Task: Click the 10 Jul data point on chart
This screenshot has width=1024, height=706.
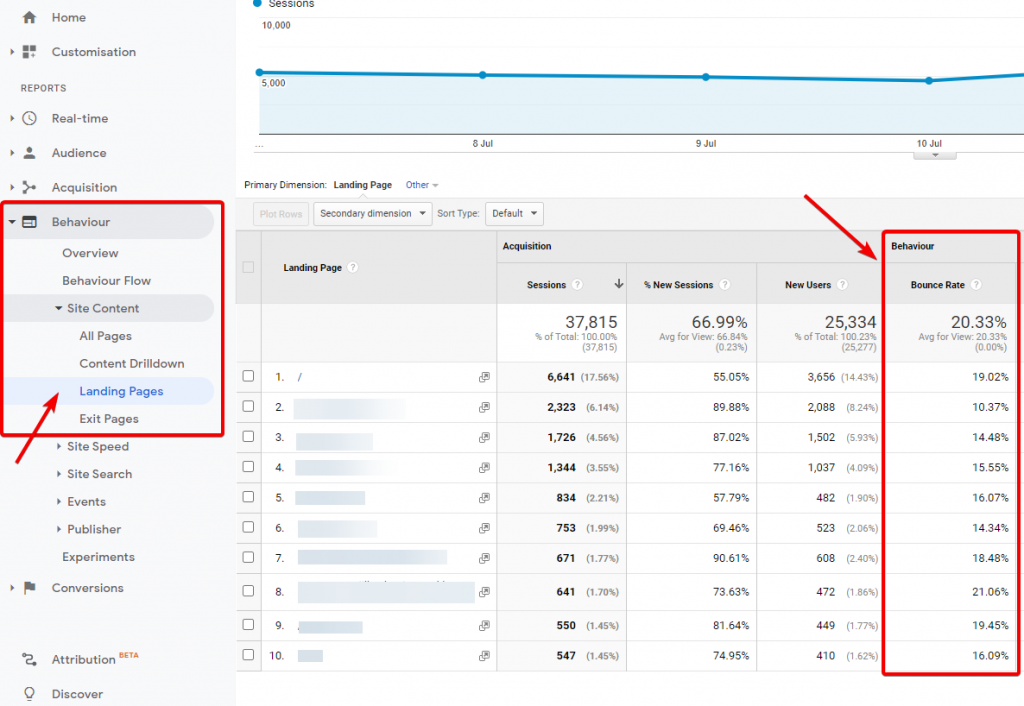Action: point(929,81)
